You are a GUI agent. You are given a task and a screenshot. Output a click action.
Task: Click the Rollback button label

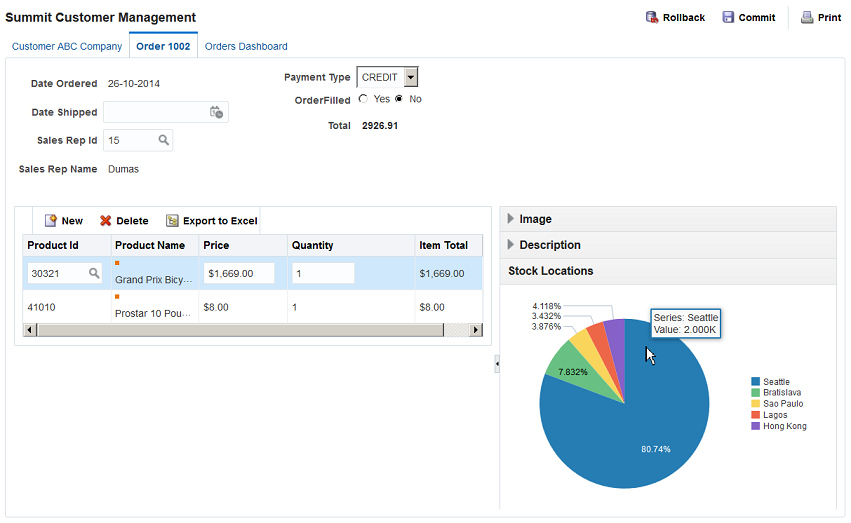tap(684, 17)
